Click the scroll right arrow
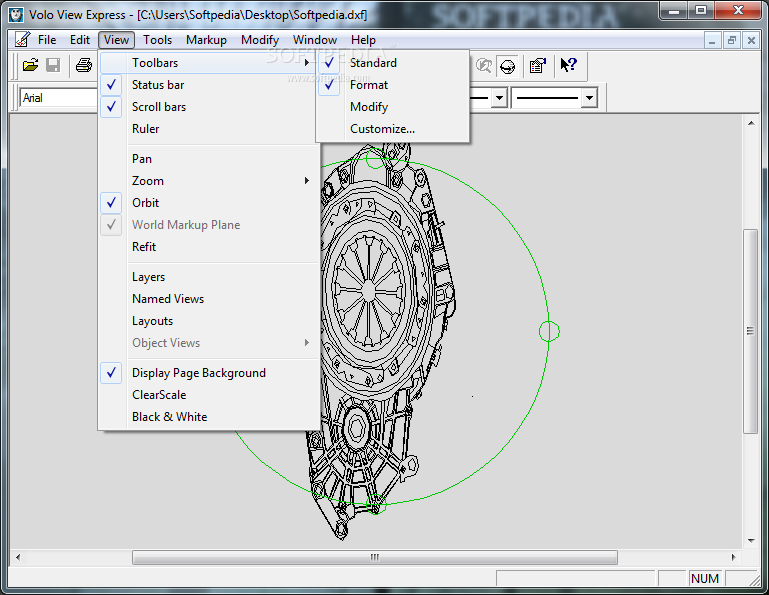 click(x=733, y=557)
